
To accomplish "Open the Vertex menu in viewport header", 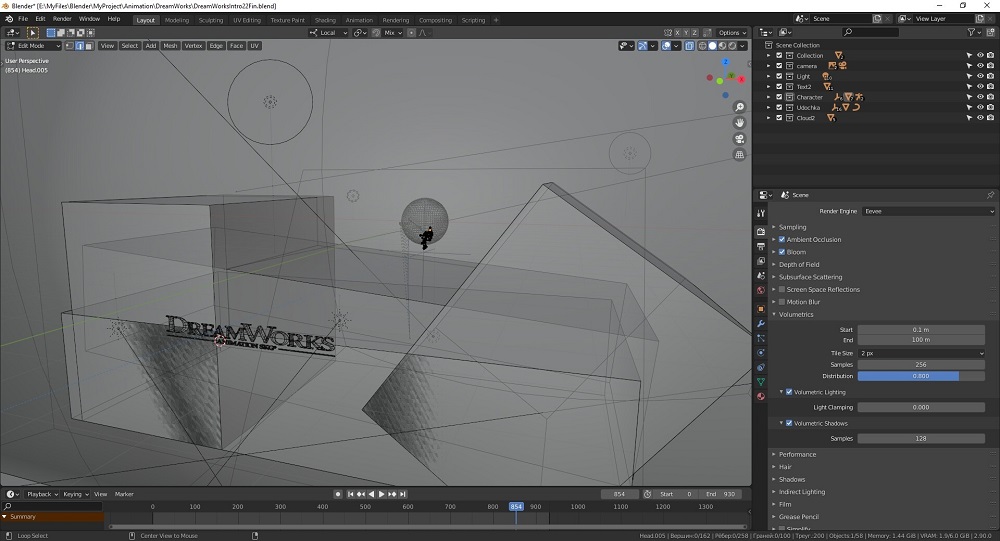I will [x=193, y=46].
